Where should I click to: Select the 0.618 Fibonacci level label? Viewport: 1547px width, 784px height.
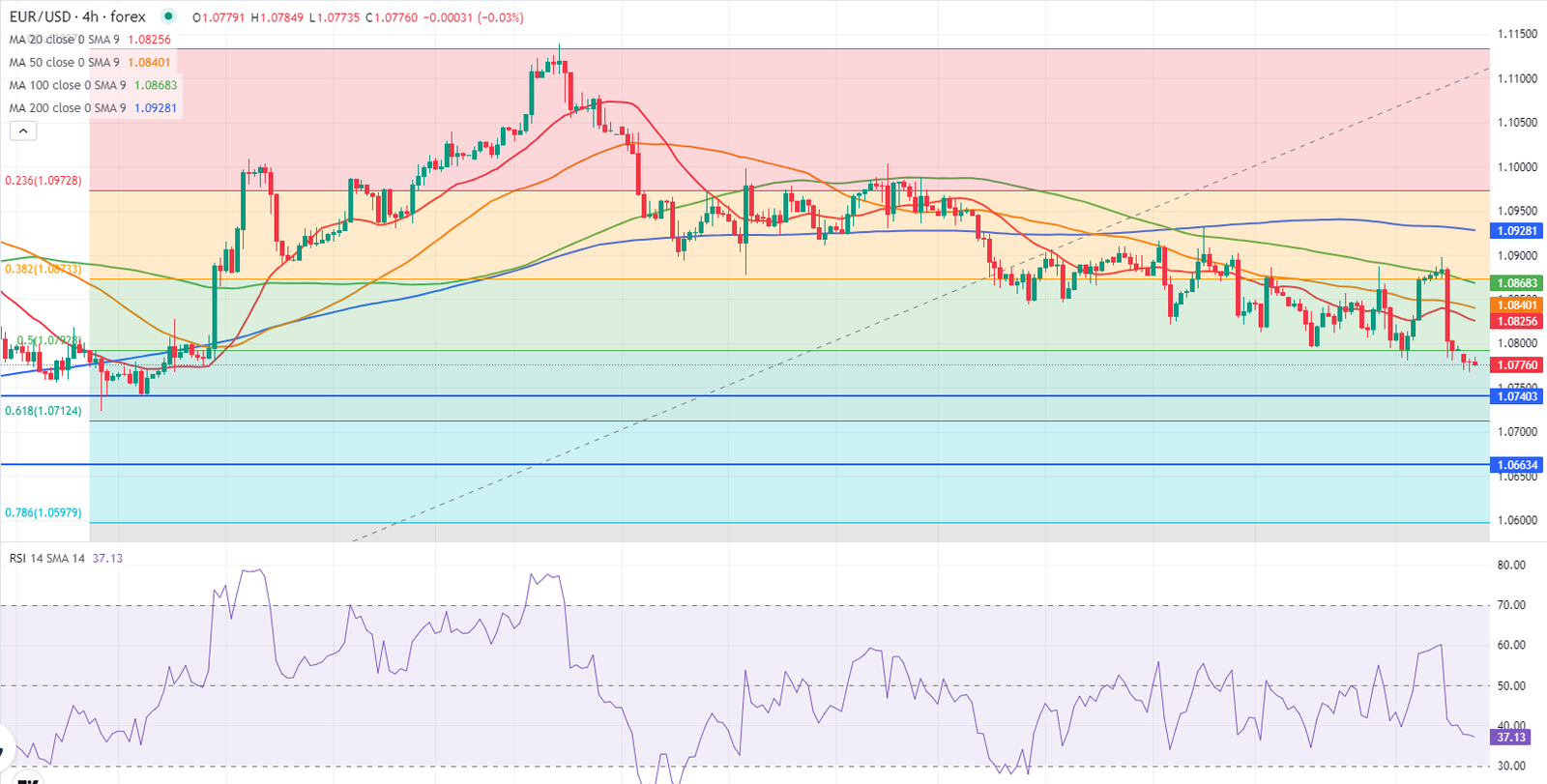44,411
